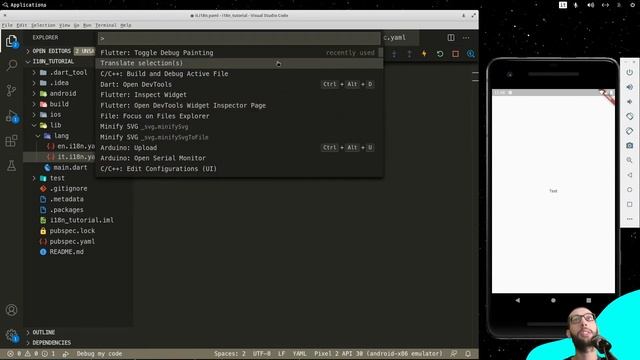
Task: Select Translate selection(s) command
Action: 240,63
